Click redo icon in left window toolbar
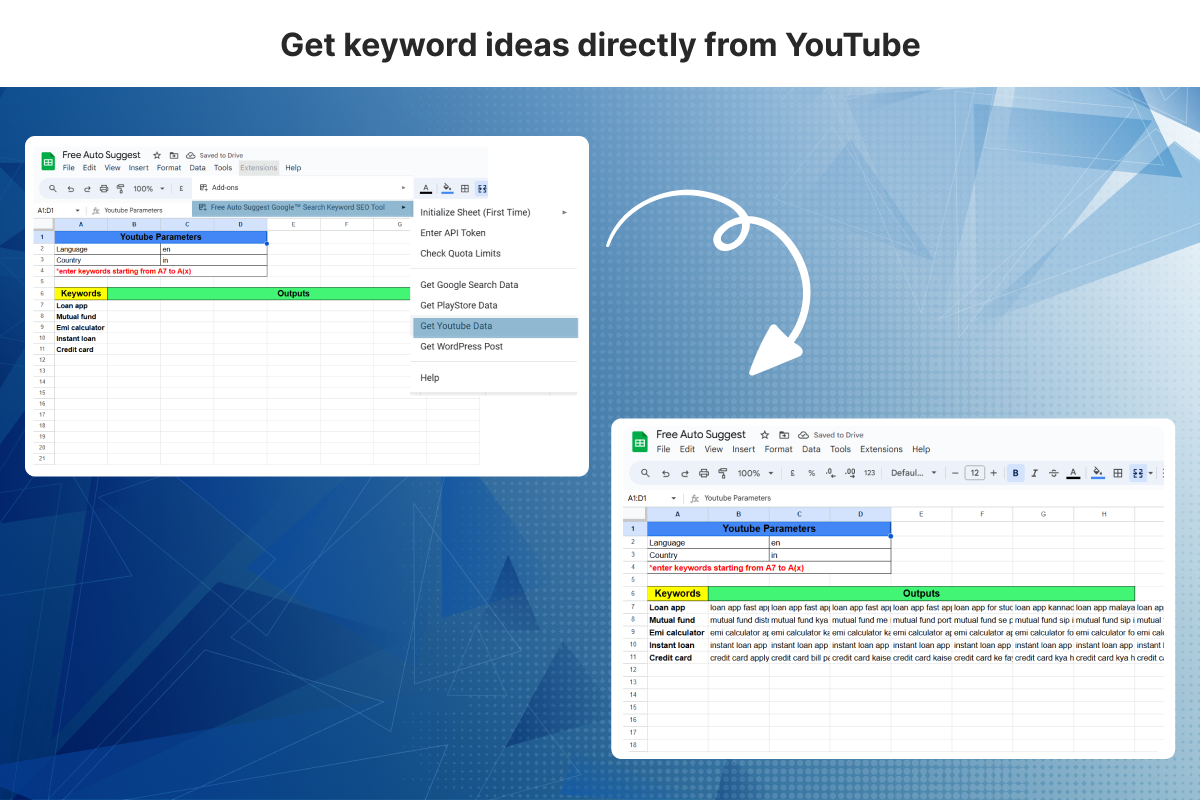1200x800 pixels. tap(87, 188)
